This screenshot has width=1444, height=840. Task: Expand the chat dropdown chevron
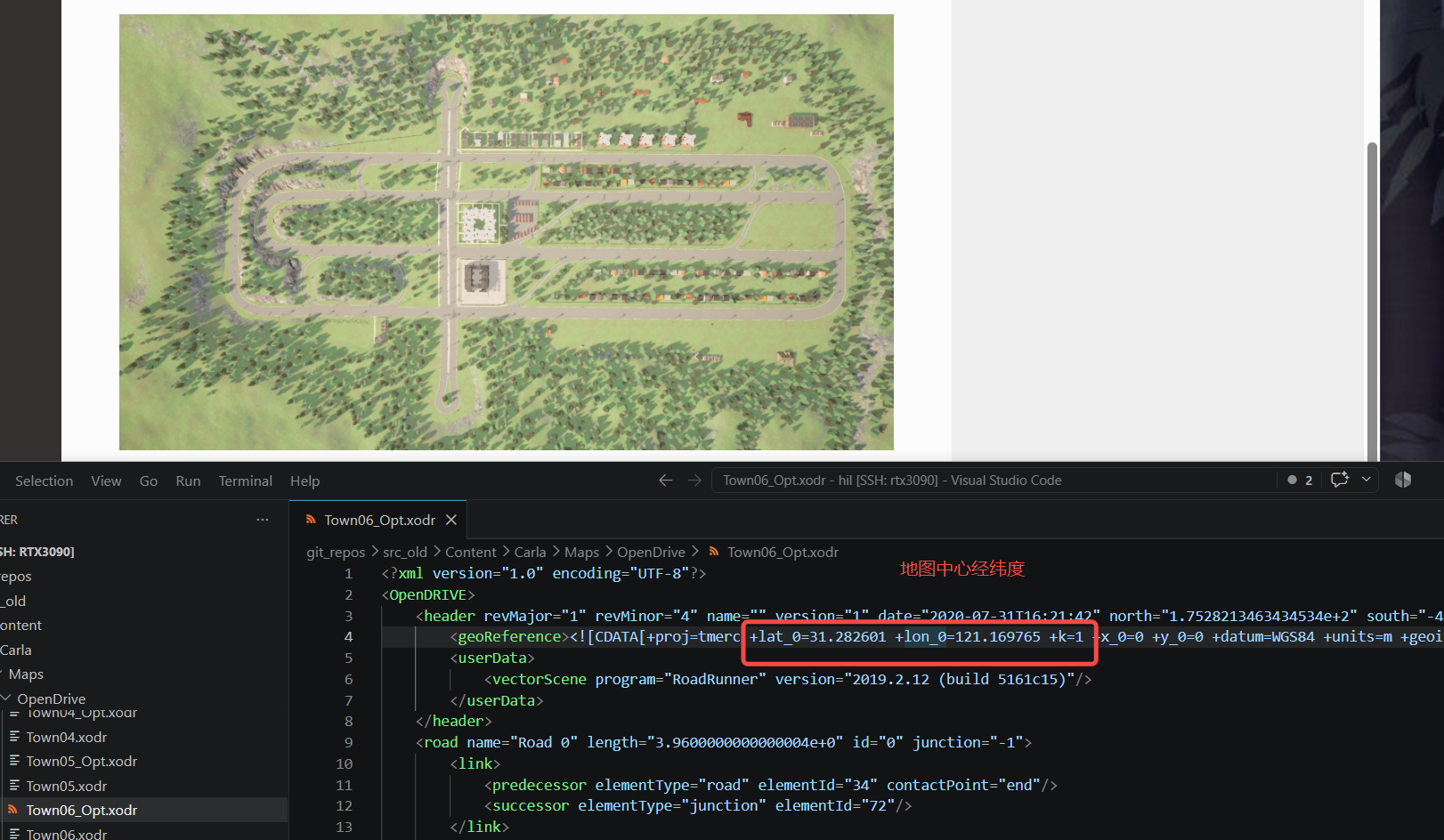pyautogui.click(x=1367, y=480)
